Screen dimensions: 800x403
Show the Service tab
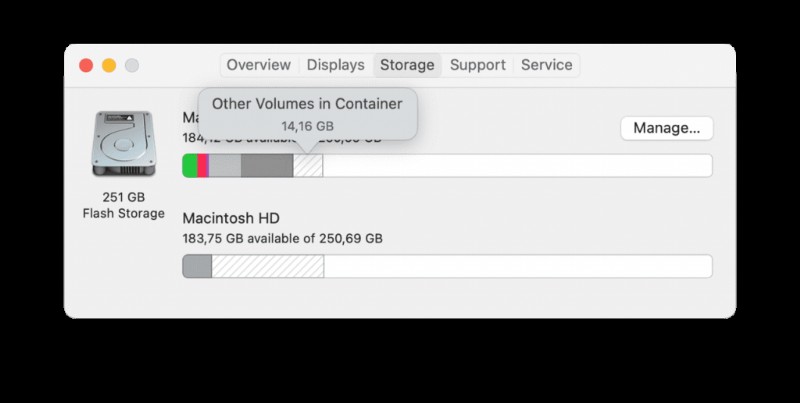pos(547,65)
